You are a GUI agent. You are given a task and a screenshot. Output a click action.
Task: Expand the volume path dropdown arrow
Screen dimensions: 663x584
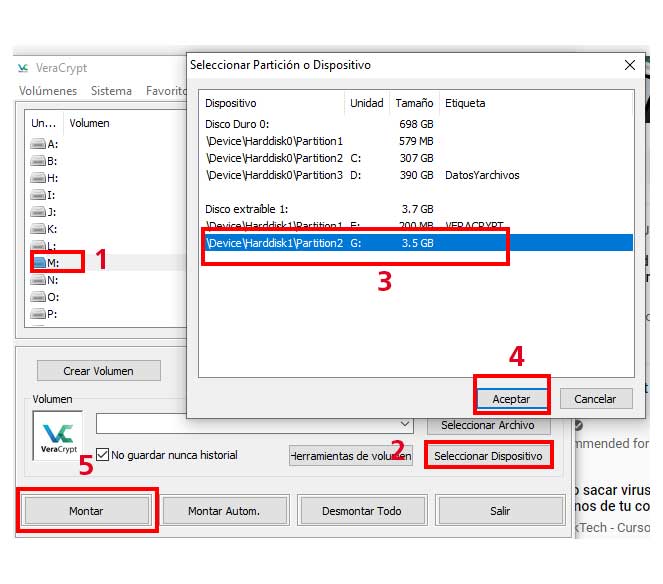point(405,424)
